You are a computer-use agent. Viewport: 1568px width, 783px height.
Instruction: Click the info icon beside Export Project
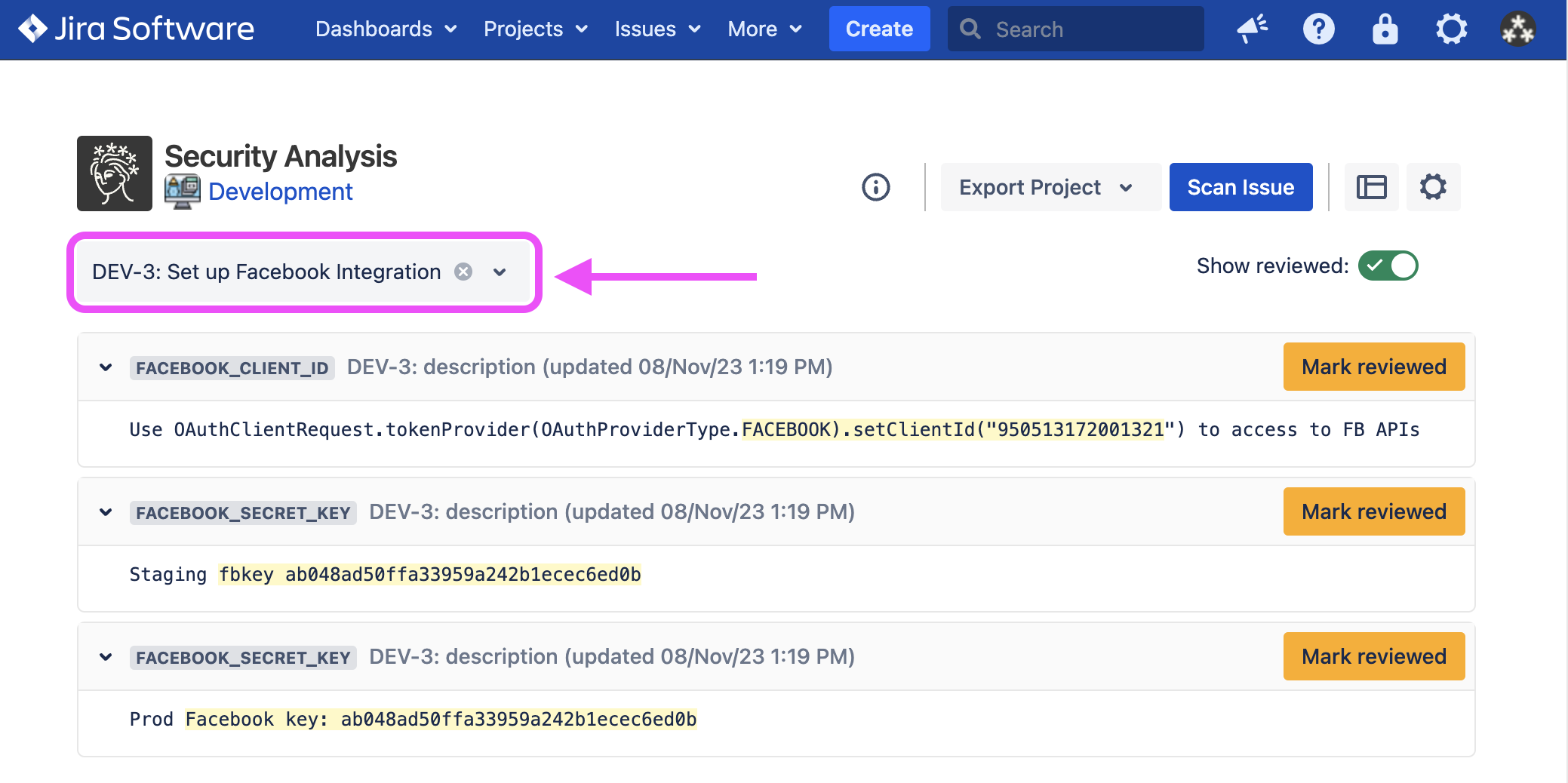tap(875, 187)
